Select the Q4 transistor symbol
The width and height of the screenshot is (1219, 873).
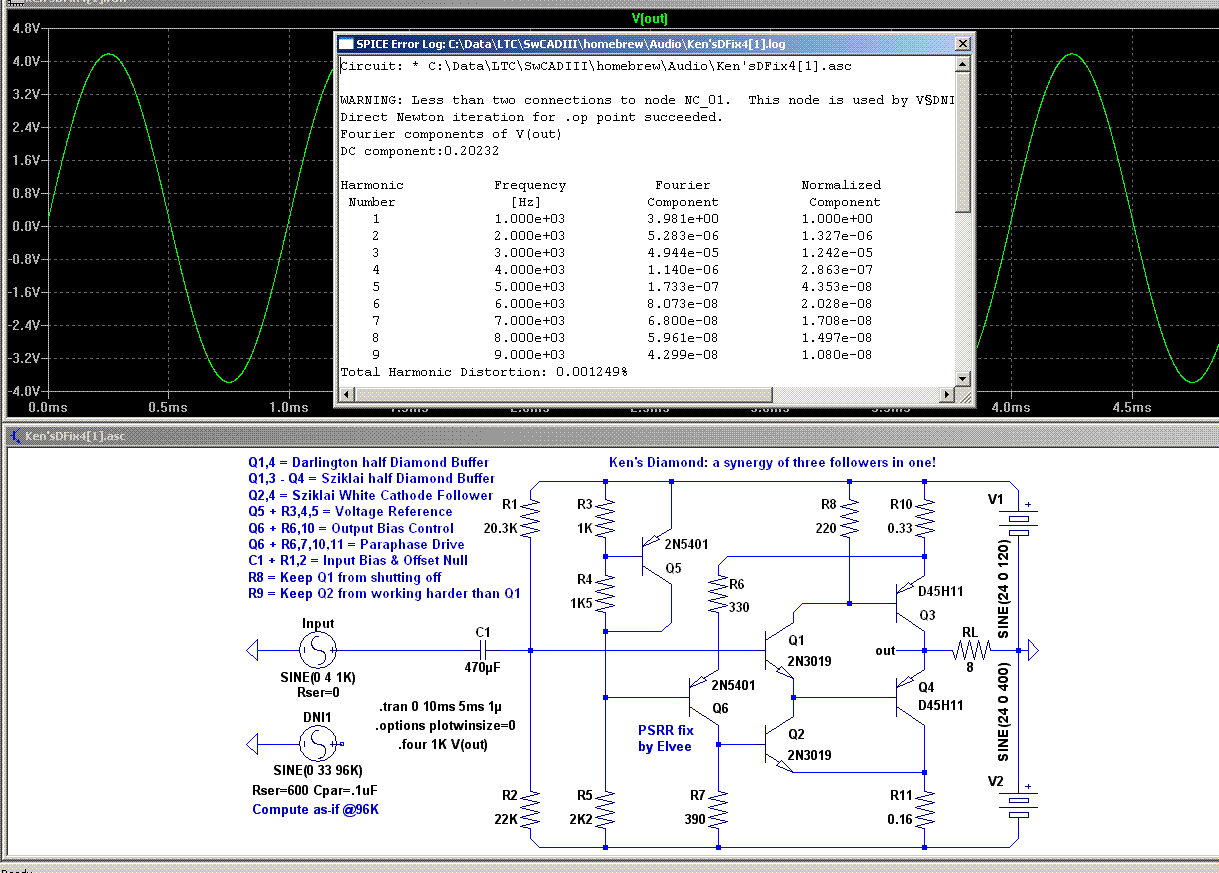point(910,697)
